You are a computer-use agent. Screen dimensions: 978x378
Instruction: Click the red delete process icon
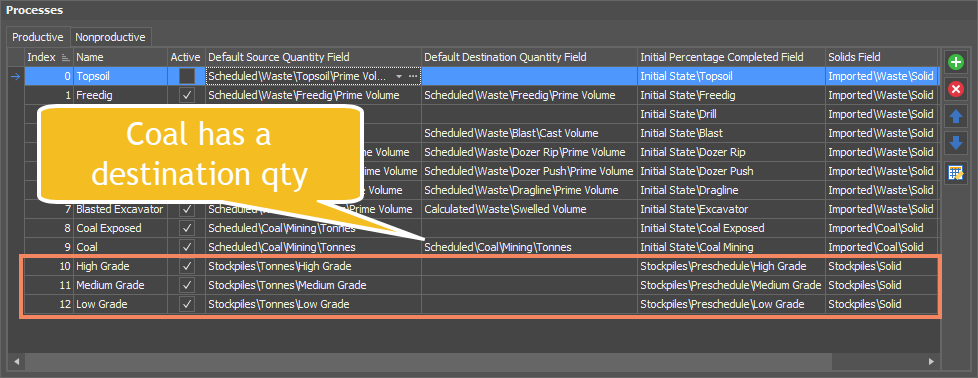956,90
